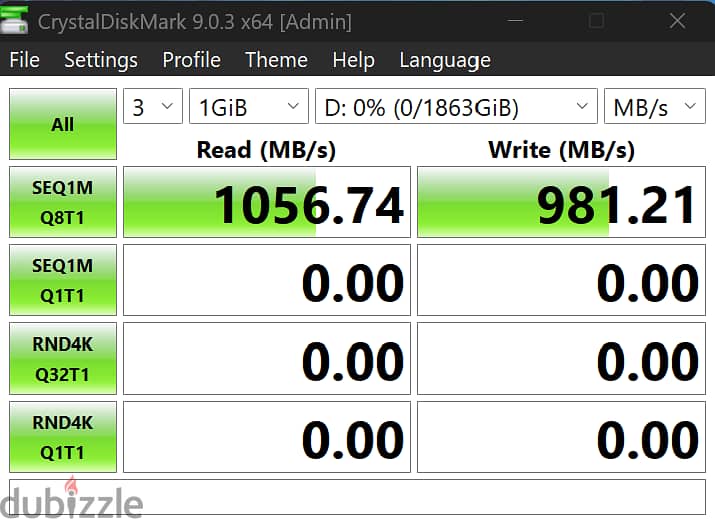Click the CrystalDiskMark app icon in title bar

click(14, 21)
